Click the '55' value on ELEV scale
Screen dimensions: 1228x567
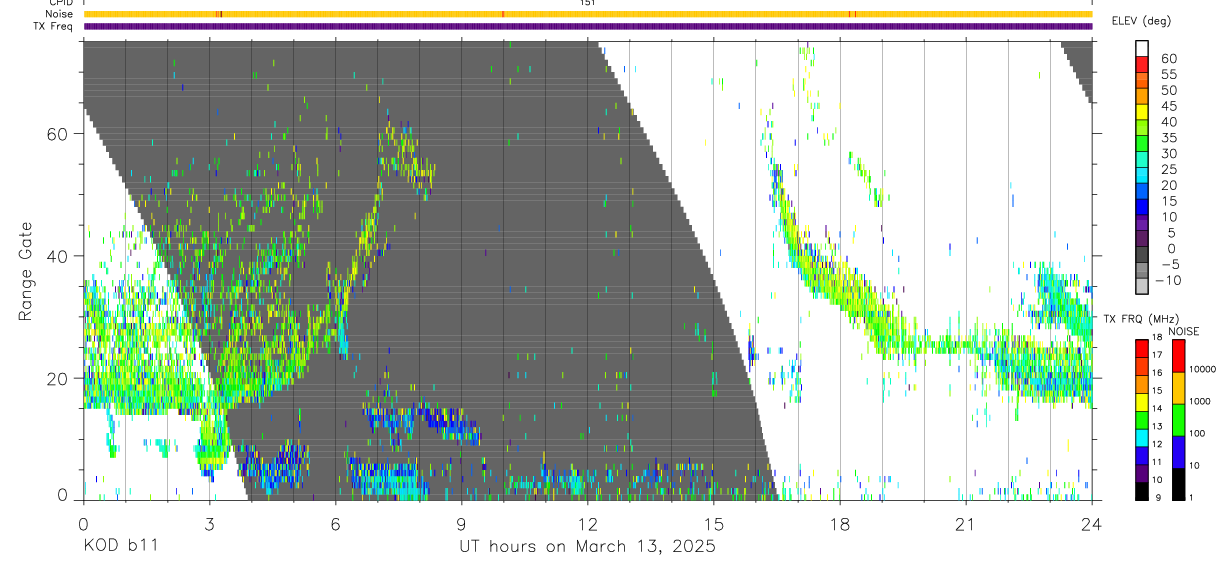pos(1170,75)
